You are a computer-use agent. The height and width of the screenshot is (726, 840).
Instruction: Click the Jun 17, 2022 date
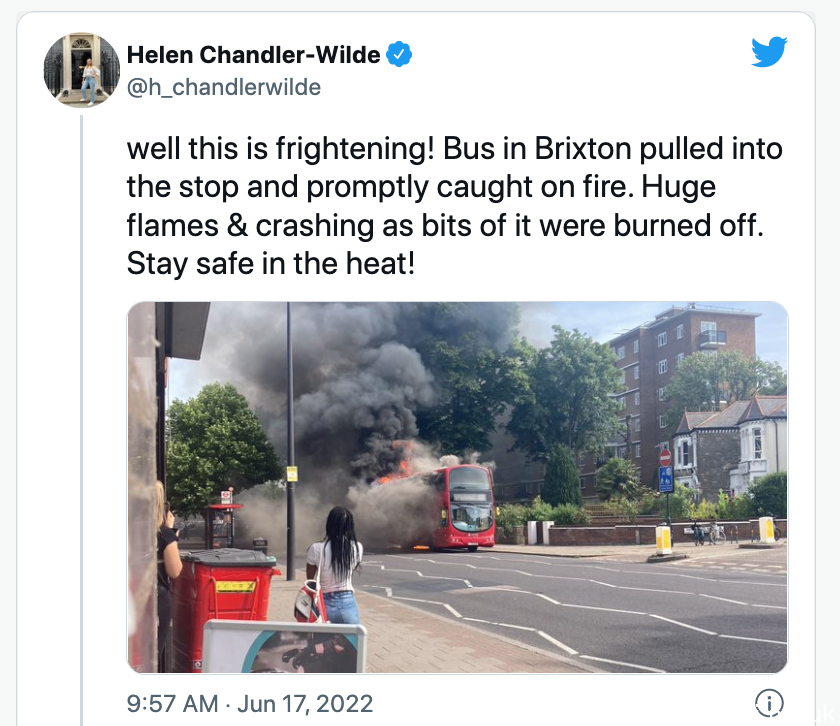(305, 703)
